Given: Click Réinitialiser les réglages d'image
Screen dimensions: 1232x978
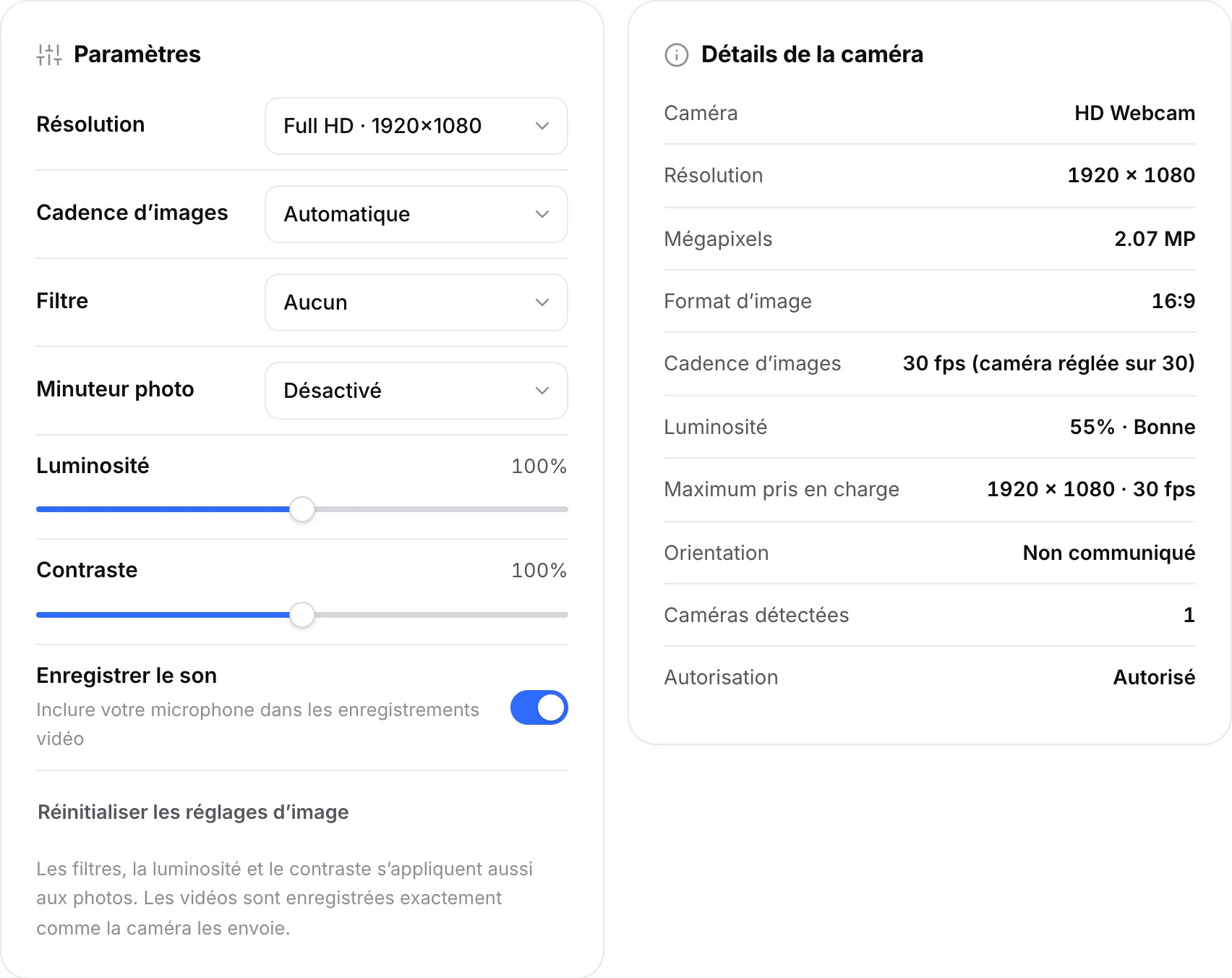Looking at the screenshot, I should pos(193,812).
